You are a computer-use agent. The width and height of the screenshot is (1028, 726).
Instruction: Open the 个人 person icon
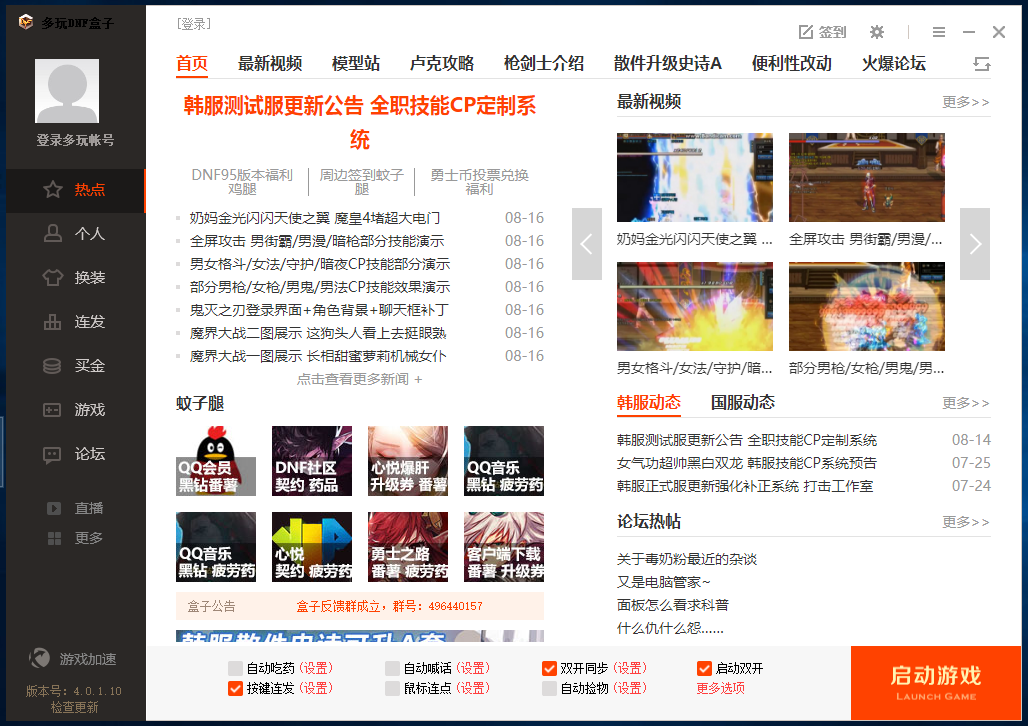[52, 233]
